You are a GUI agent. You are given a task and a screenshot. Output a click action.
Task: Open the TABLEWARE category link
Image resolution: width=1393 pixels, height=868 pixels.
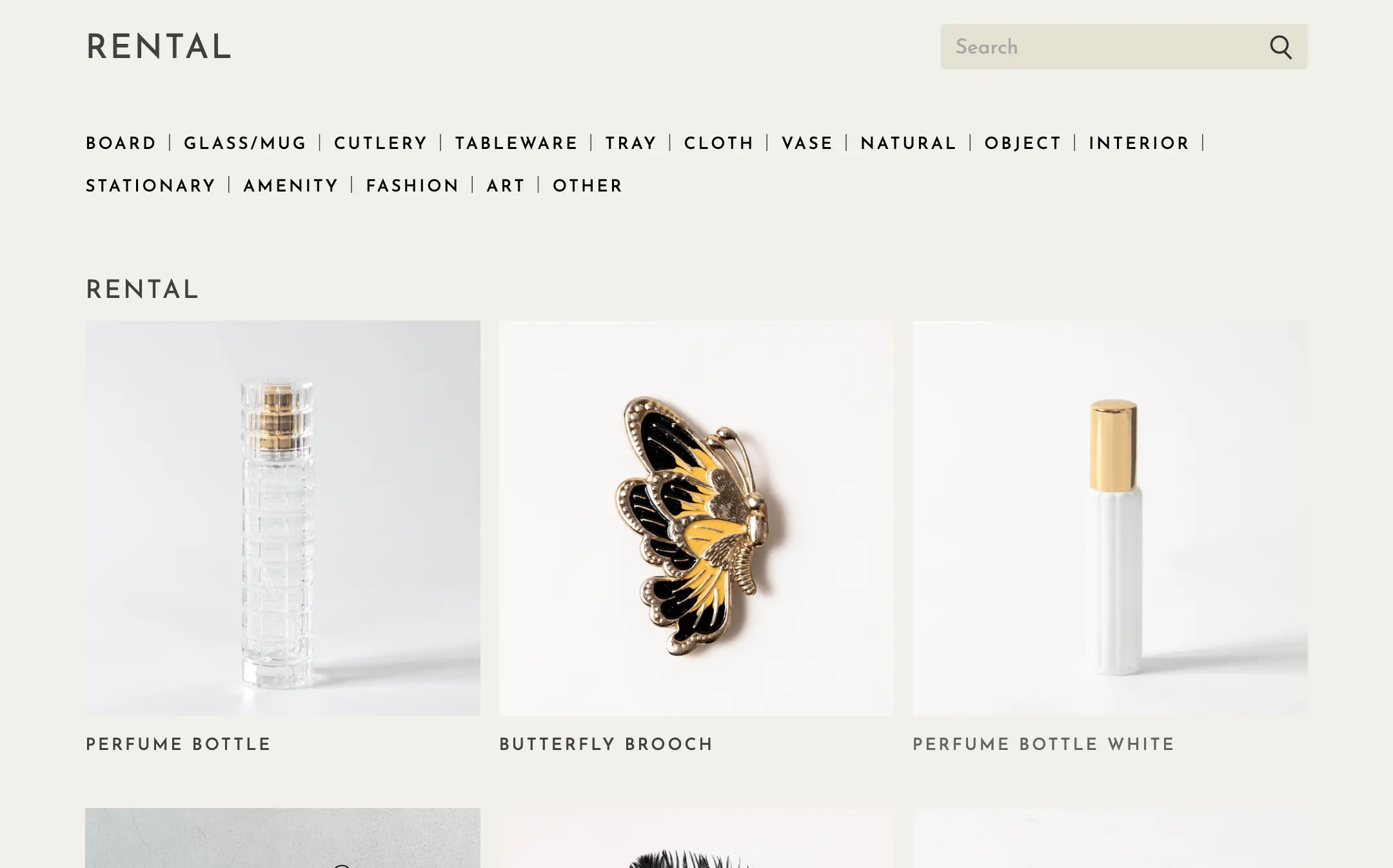click(516, 143)
